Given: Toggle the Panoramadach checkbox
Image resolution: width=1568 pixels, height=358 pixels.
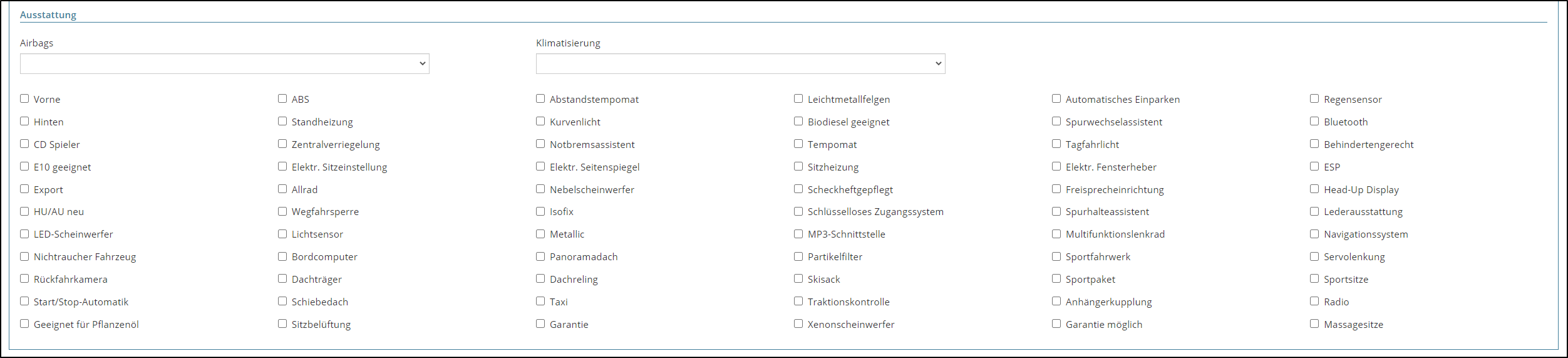Looking at the screenshot, I should 540,256.
